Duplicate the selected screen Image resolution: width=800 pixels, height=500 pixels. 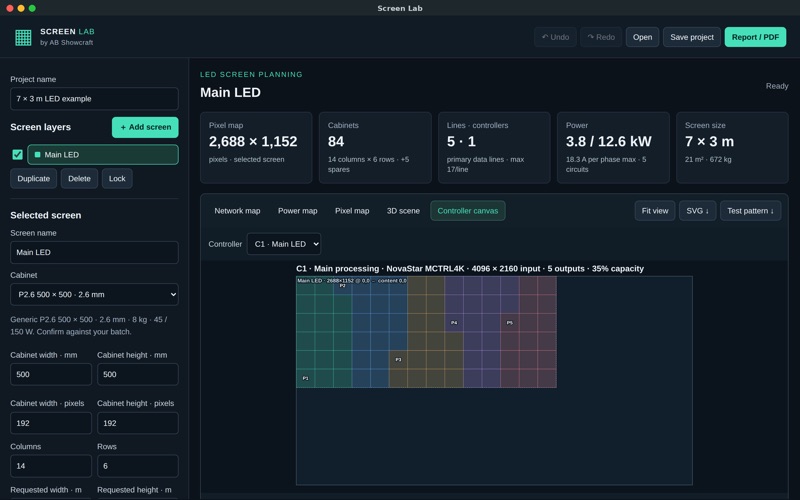[x=34, y=179]
